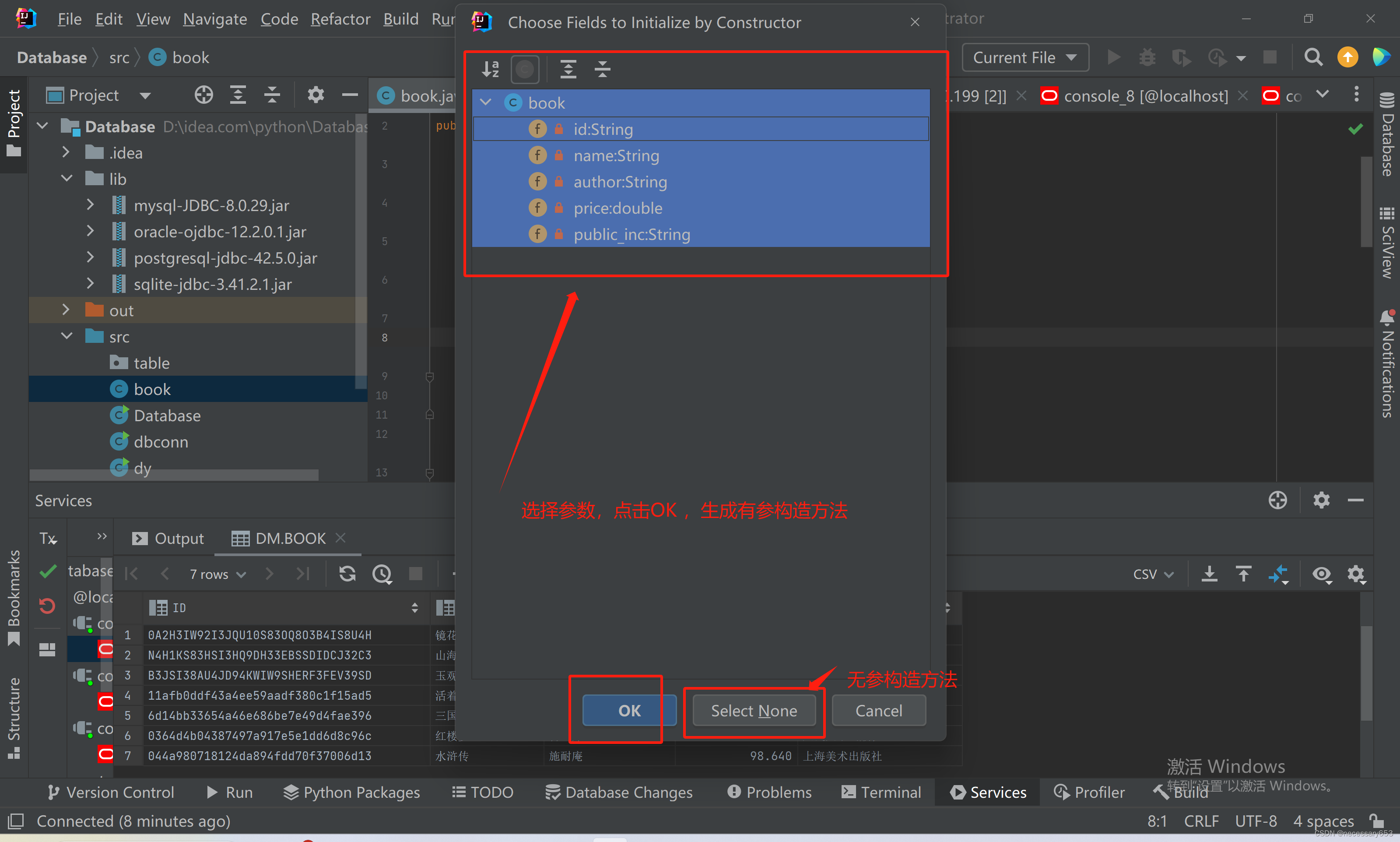Click OK to generate the constructor
The height and width of the screenshot is (842, 1400).
pos(628,710)
